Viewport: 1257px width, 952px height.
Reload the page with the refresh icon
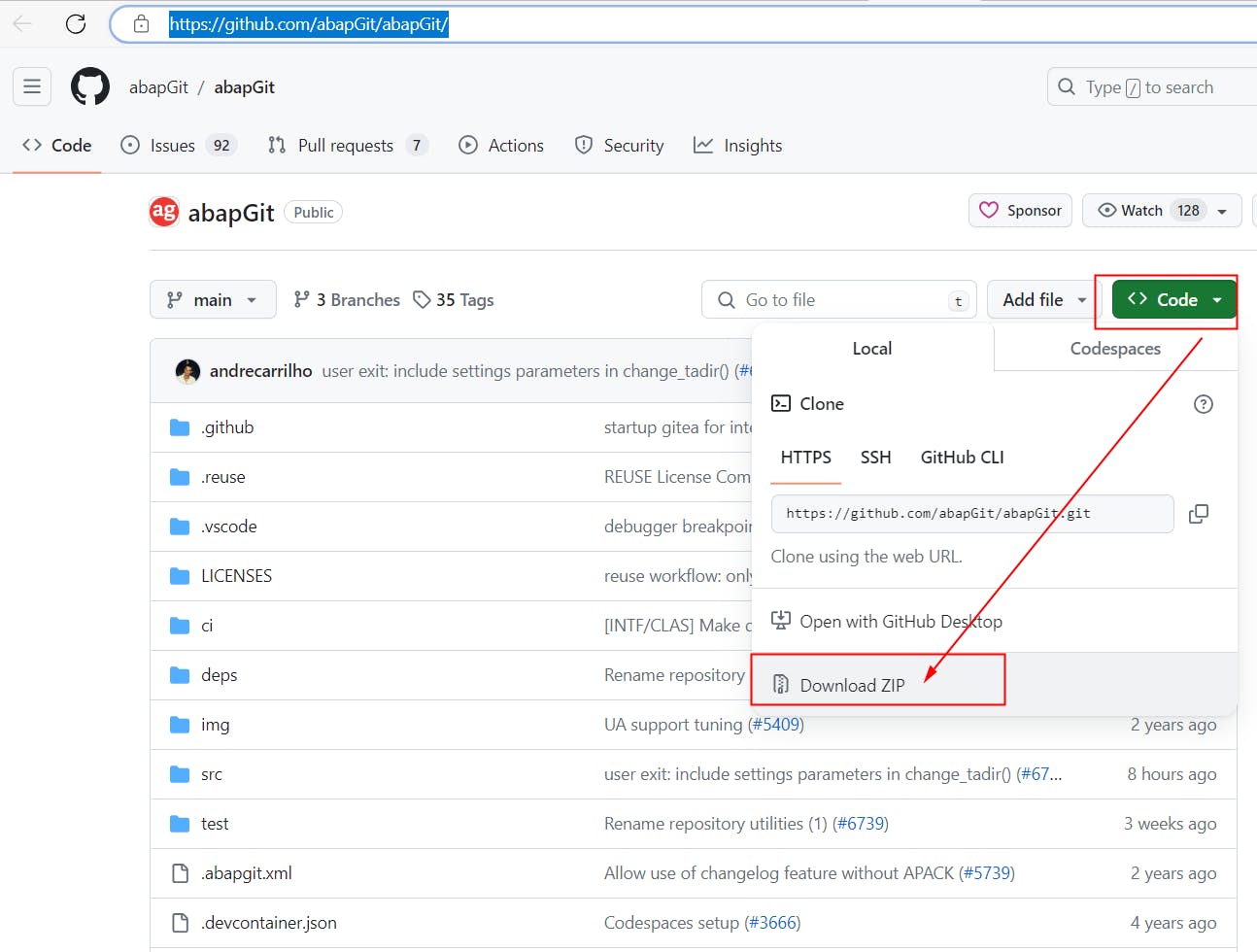(x=76, y=24)
